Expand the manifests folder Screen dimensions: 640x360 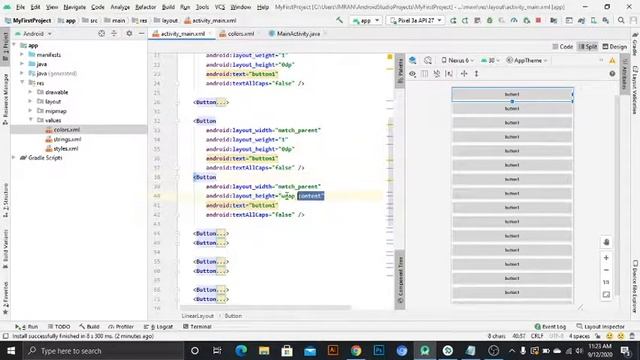coord(22,55)
